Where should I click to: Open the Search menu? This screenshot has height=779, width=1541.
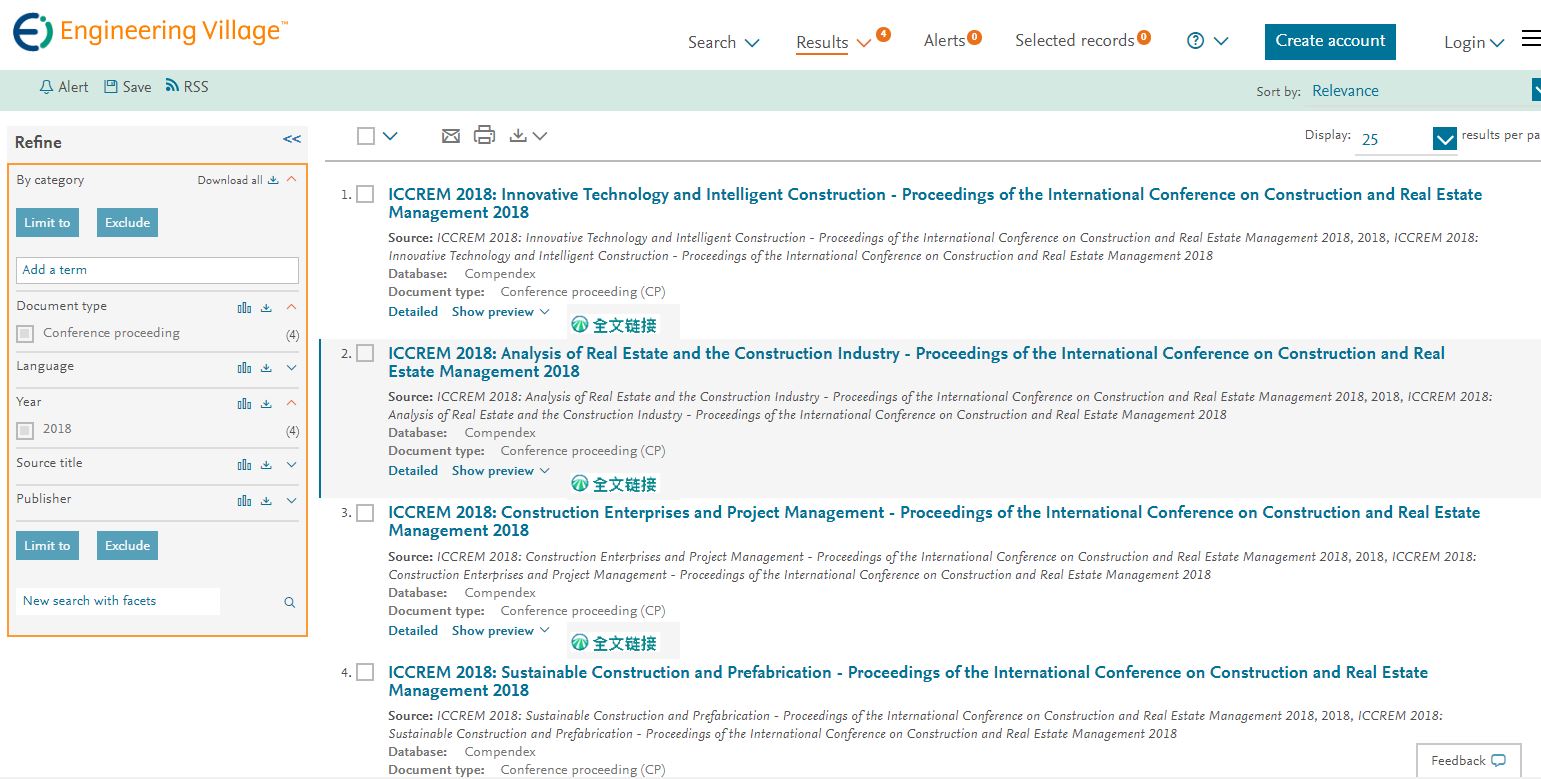[x=724, y=42]
